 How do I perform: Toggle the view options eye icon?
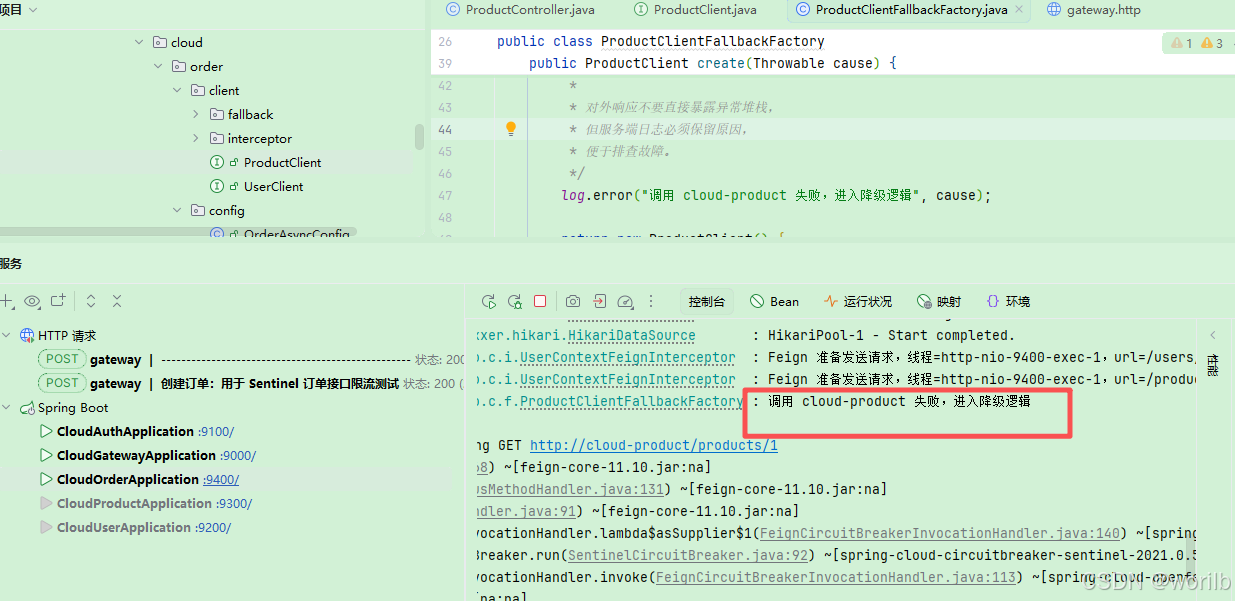(x=32, y=301)
